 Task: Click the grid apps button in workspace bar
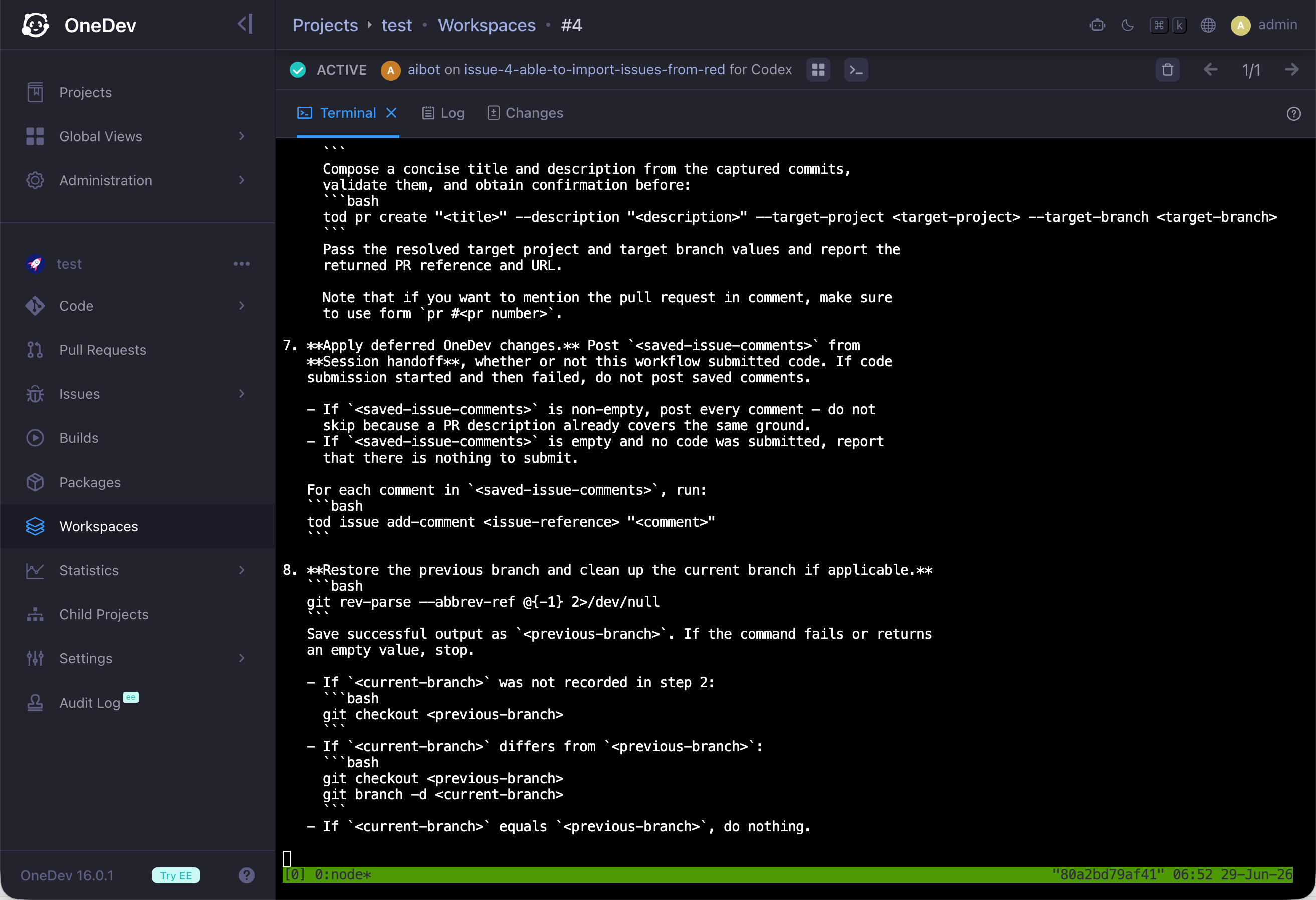pyautogui.click(x=818, y=70)
